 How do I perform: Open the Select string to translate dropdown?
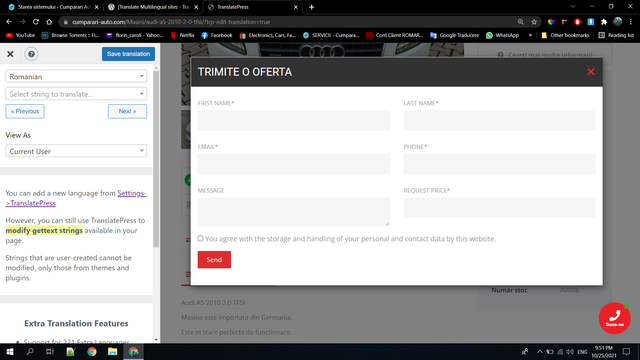(x=76, y=94)
